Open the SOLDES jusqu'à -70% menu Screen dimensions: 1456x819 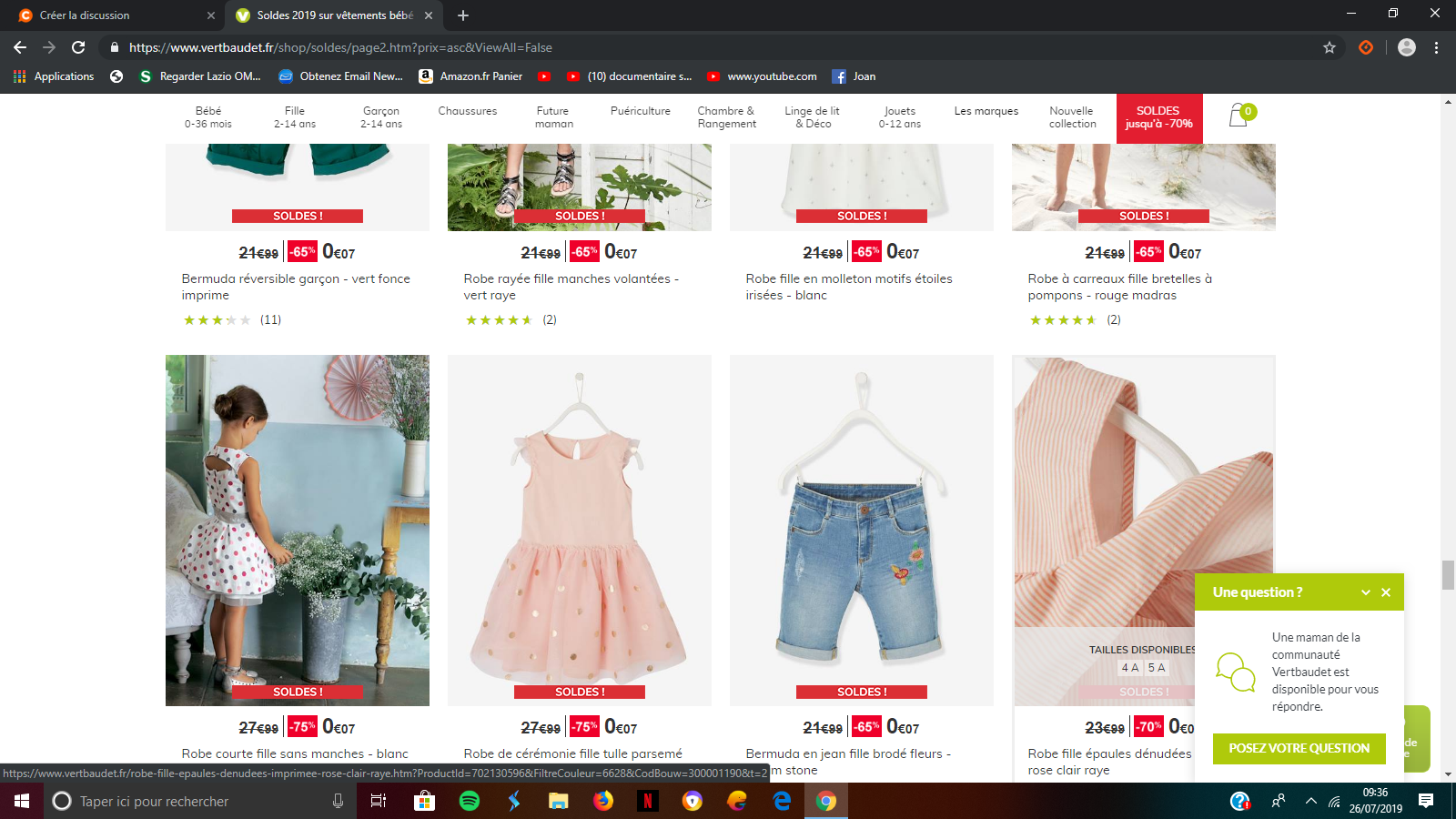coord(1158,117)
